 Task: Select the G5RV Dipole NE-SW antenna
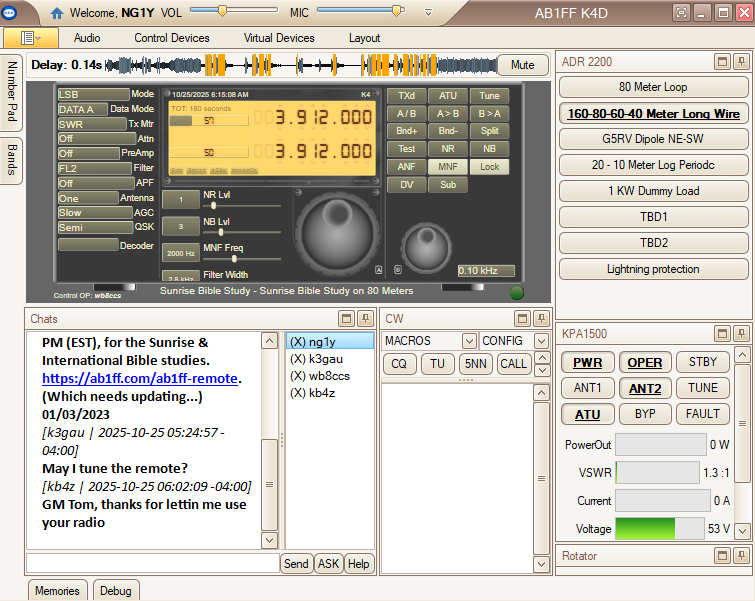(x=653, y=139)
